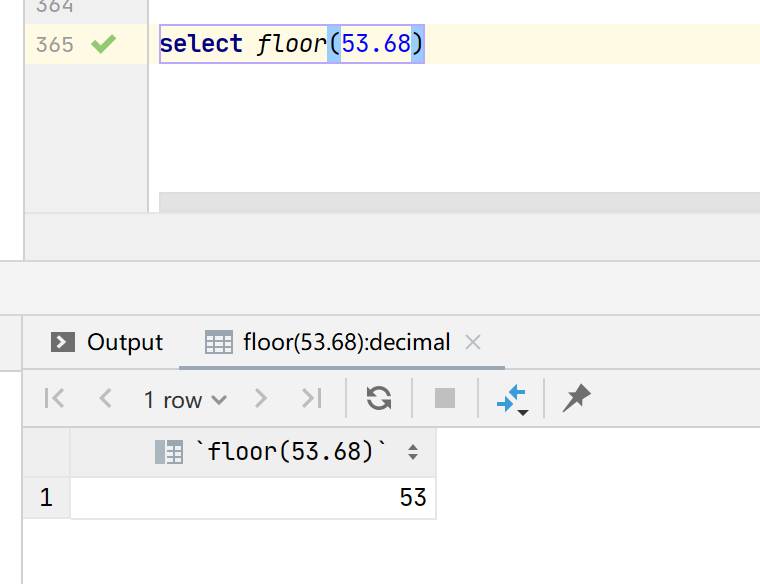Select result cell with value 53
Screen dimensions: 760x584
pyautogui.click(x=253, y=498)
